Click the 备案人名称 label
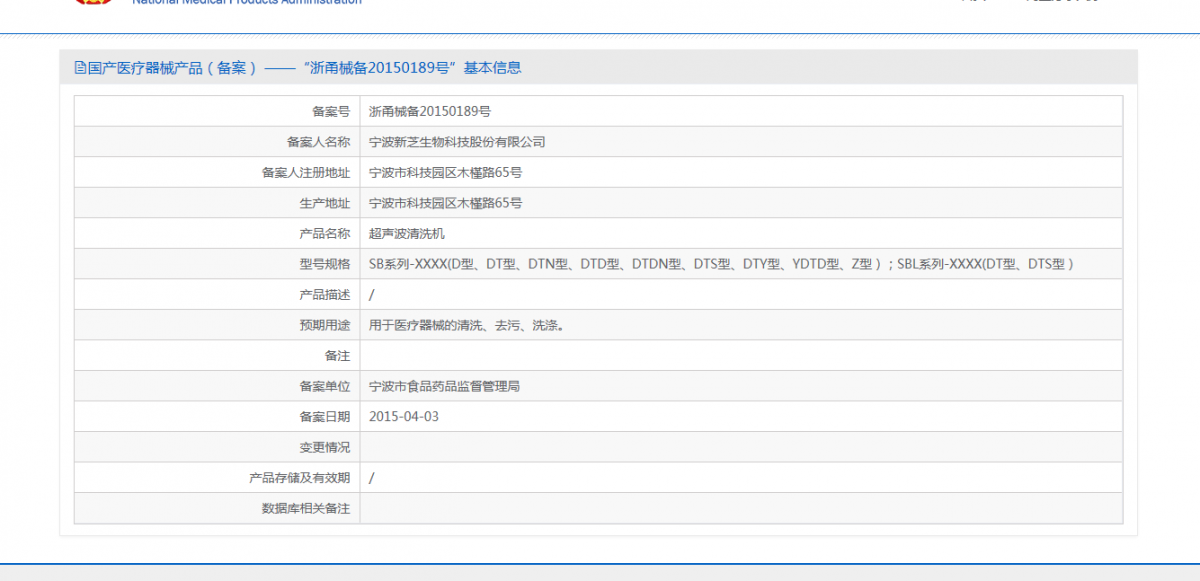 coord(318,142)
